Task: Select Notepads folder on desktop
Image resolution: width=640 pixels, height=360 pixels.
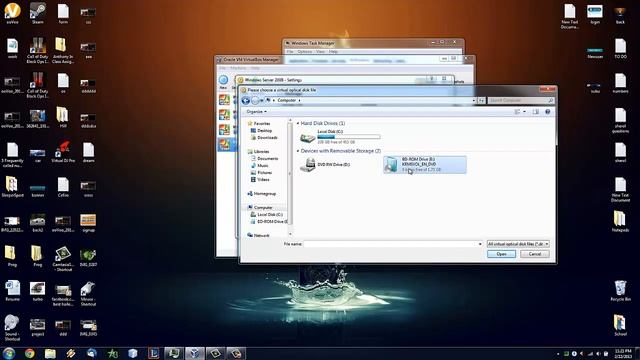Action: pos(620,221)
